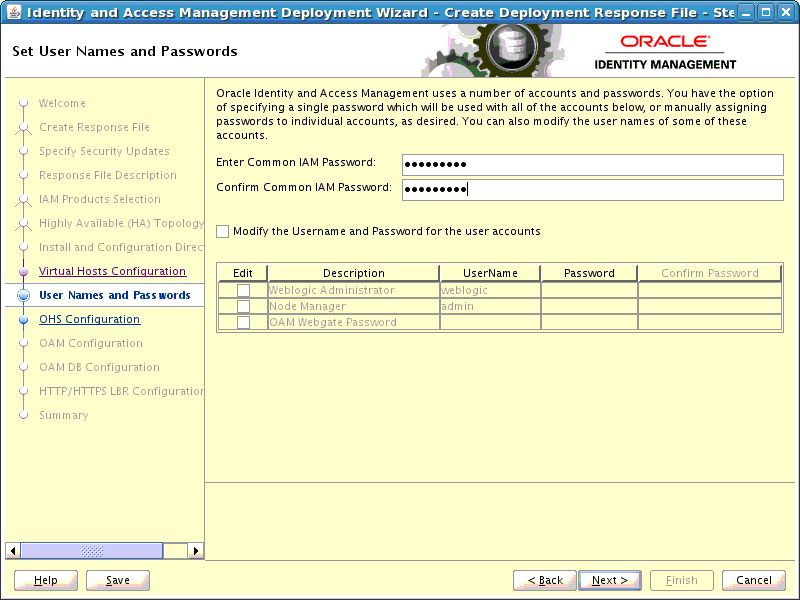Focus the Enter Common IAM Password field

pos(592,164)
